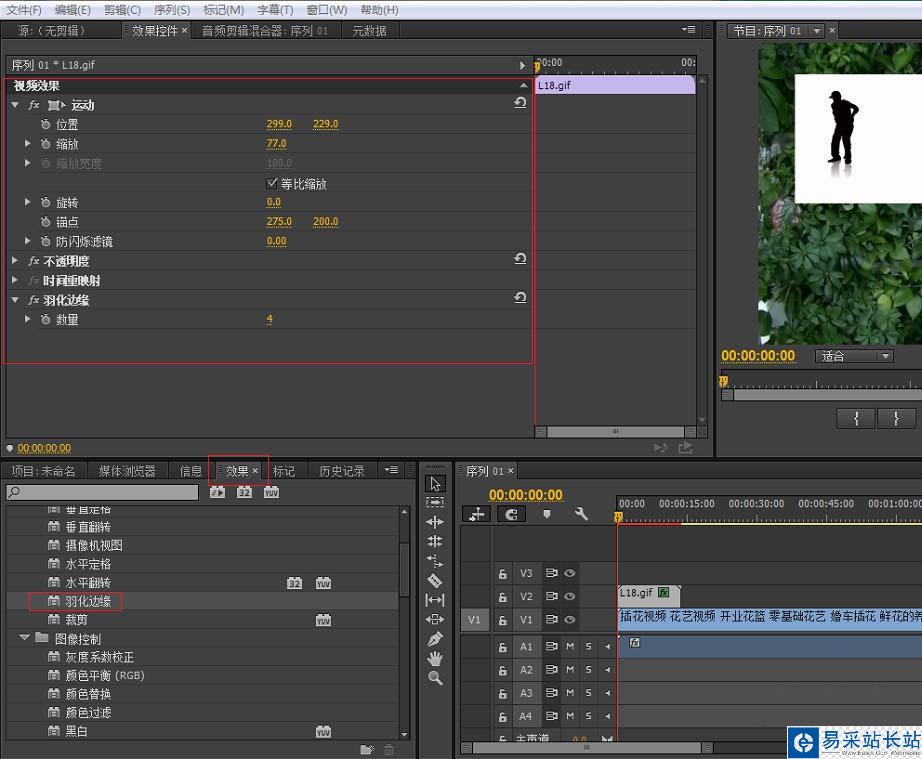
Task: Mute audio track A1
Action: tap(570, 647)
